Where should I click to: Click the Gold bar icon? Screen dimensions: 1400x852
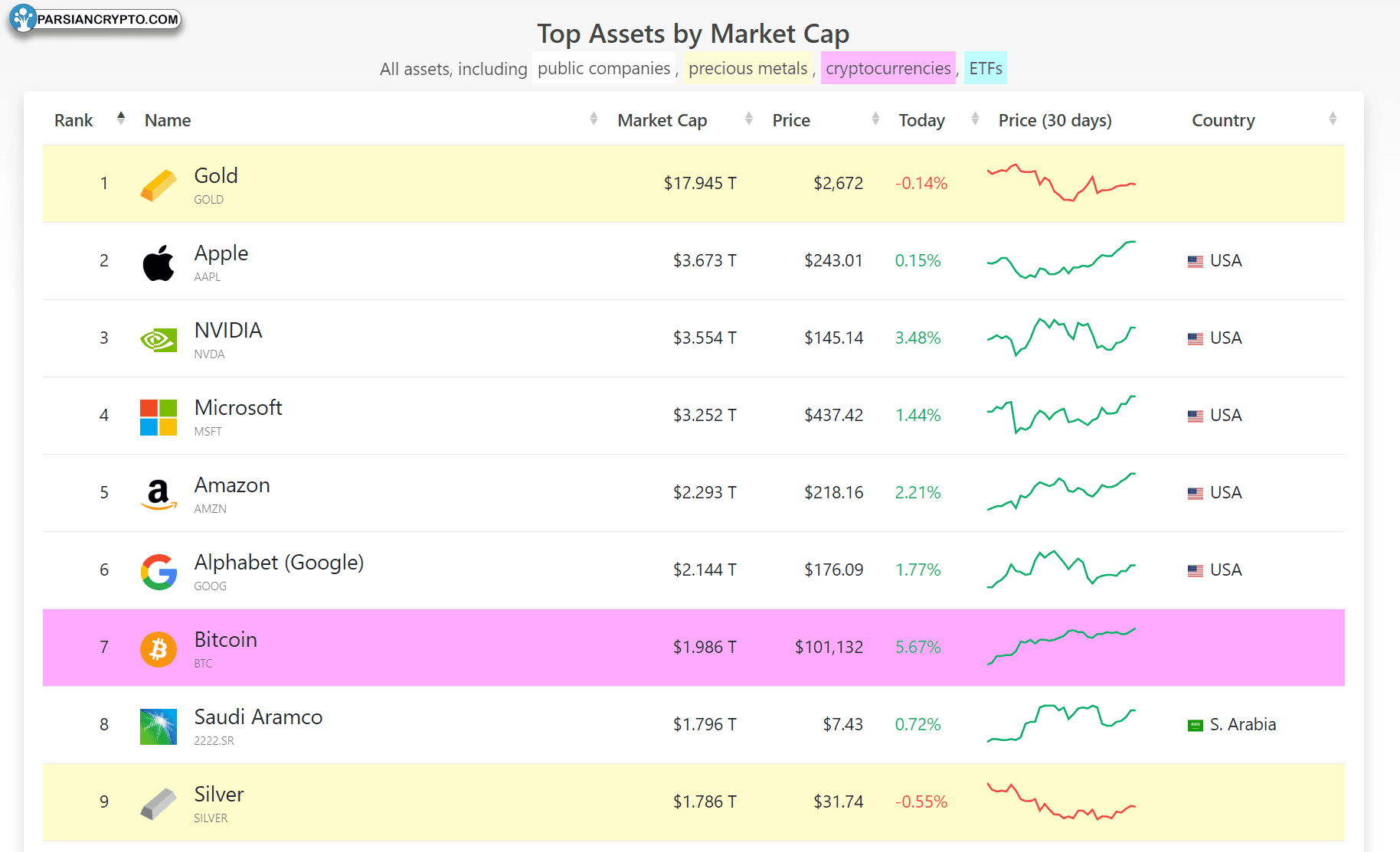159,185
